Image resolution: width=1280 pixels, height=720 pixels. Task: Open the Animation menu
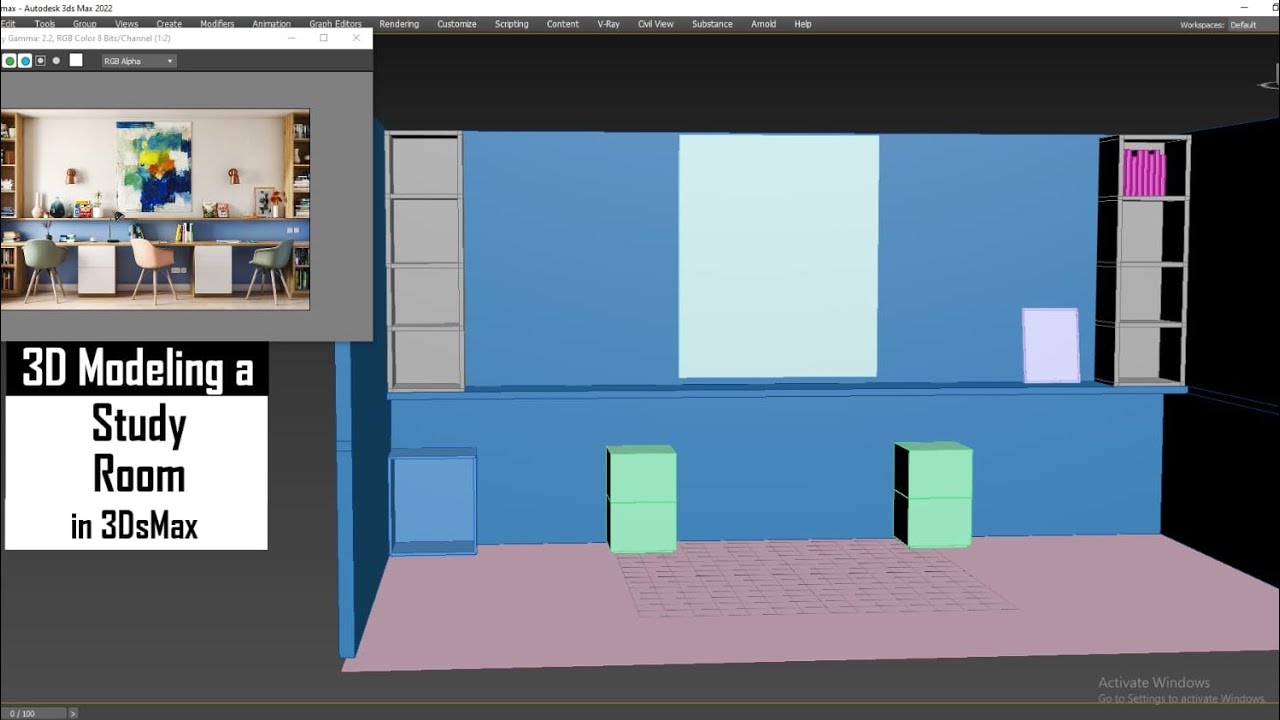[271, 24]
